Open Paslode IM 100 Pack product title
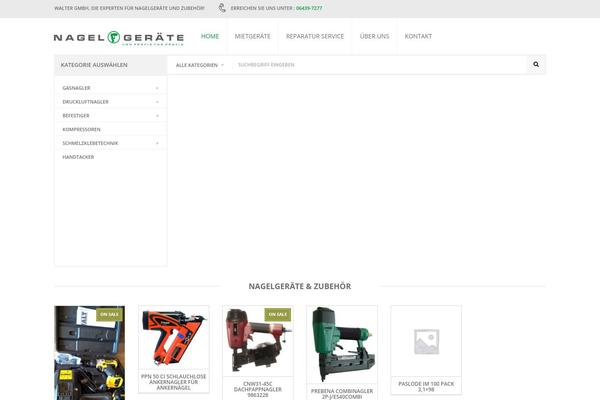The height and width of the screenshot is (400, 600). [x=426, y=387]
